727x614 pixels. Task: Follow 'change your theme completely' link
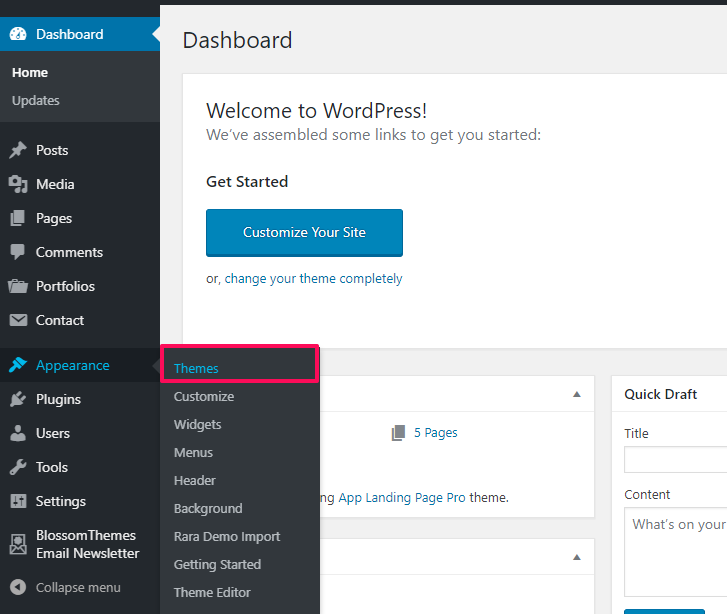click(x=313, y=278)
